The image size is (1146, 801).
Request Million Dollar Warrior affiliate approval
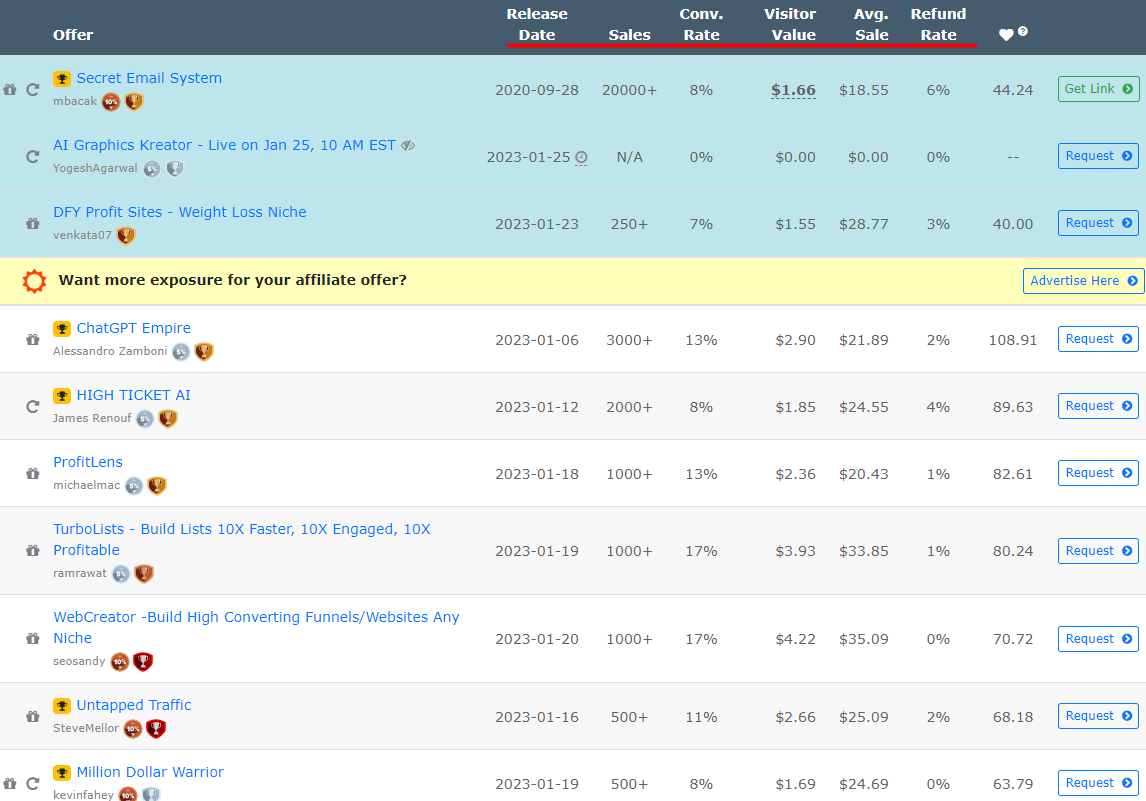1098,783
